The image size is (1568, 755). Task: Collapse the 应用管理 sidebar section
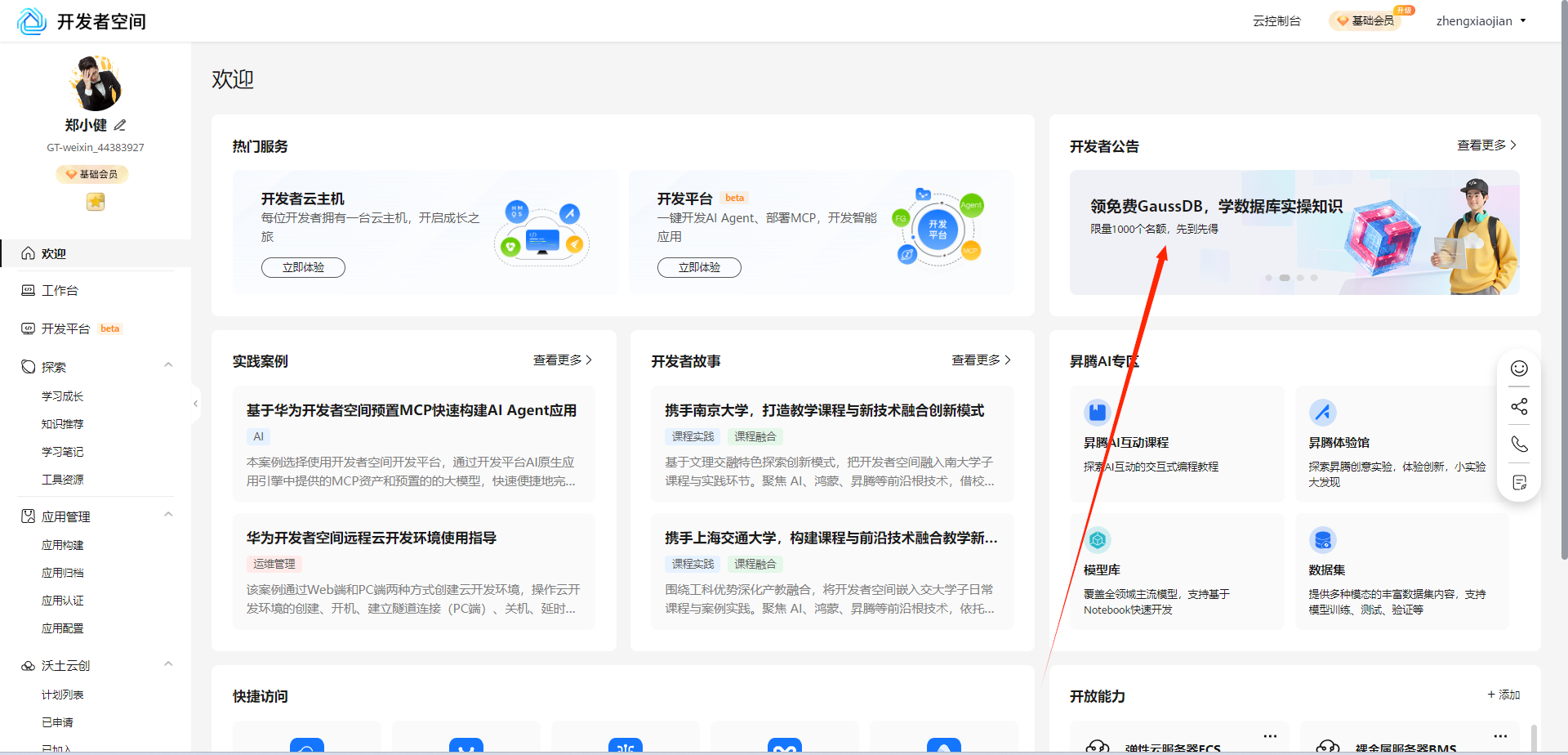168,515
